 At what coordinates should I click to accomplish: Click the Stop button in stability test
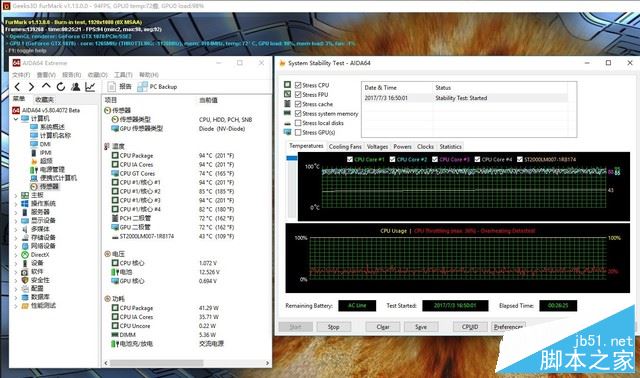click(x=333, y=327)
